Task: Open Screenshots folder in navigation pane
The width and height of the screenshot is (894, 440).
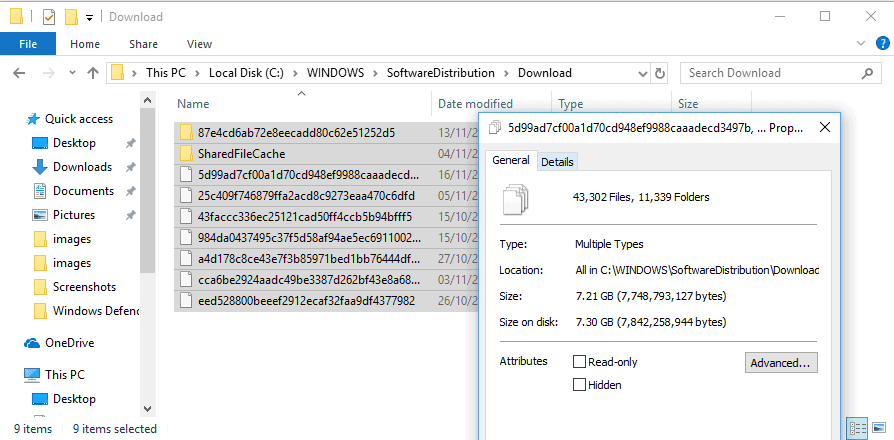Action: (84, 287)
